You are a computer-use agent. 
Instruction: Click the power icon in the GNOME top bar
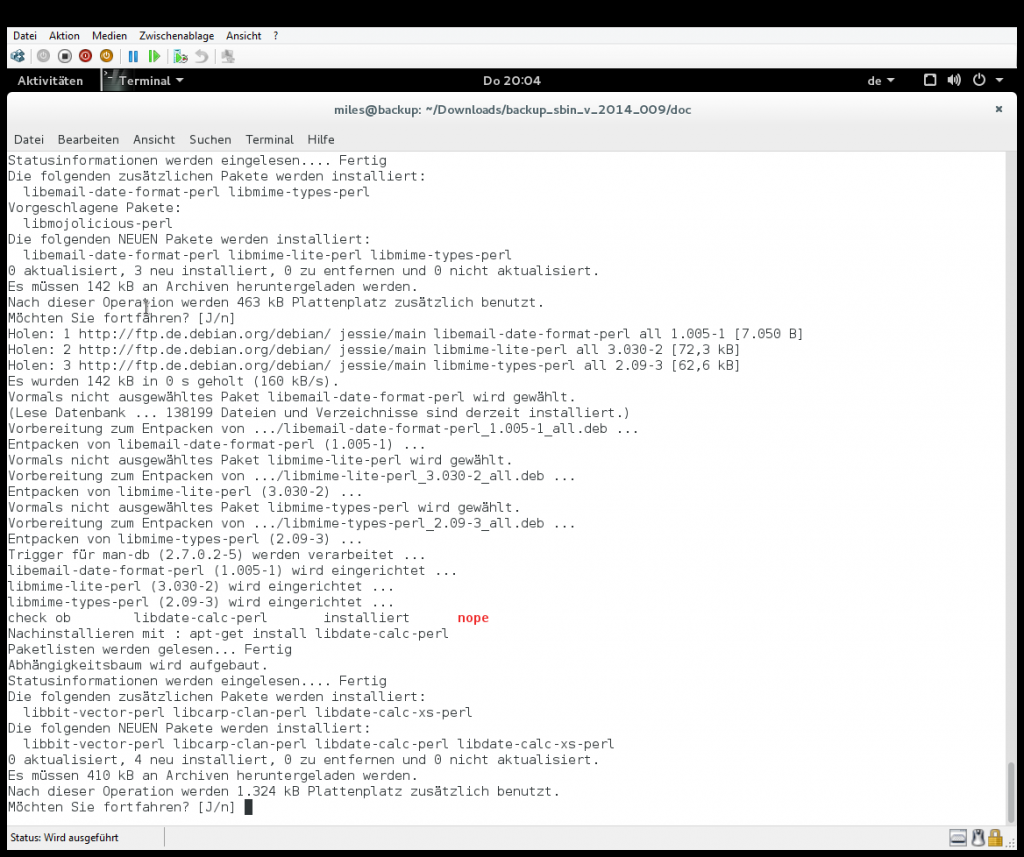(x=979, y=80)
